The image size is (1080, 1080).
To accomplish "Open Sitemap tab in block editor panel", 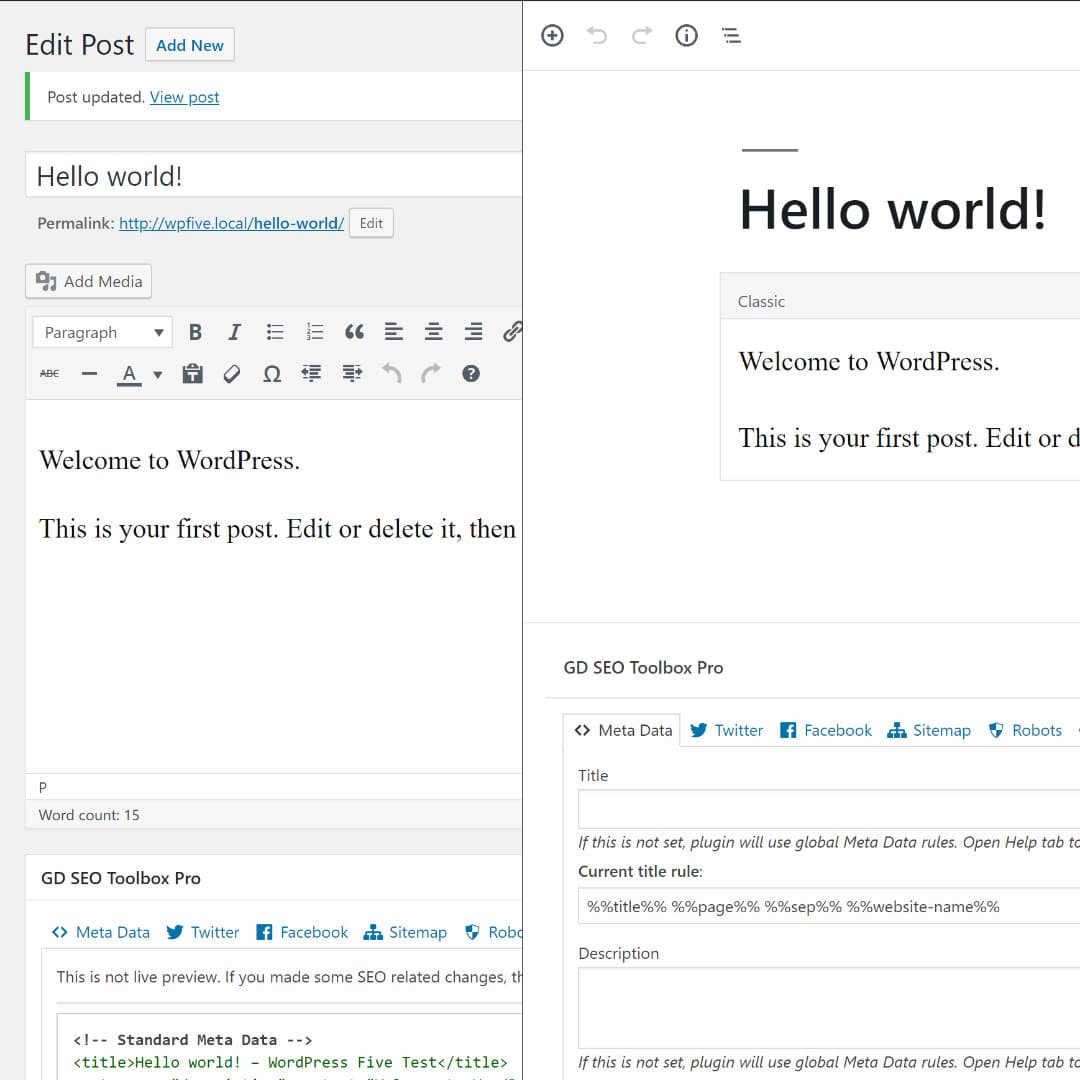I will click(x=929, y=730).
